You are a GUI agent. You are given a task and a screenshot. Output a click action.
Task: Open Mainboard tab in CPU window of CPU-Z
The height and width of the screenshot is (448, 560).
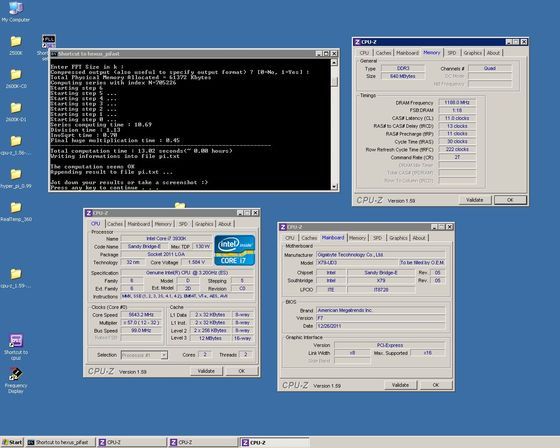pos(139,224)
